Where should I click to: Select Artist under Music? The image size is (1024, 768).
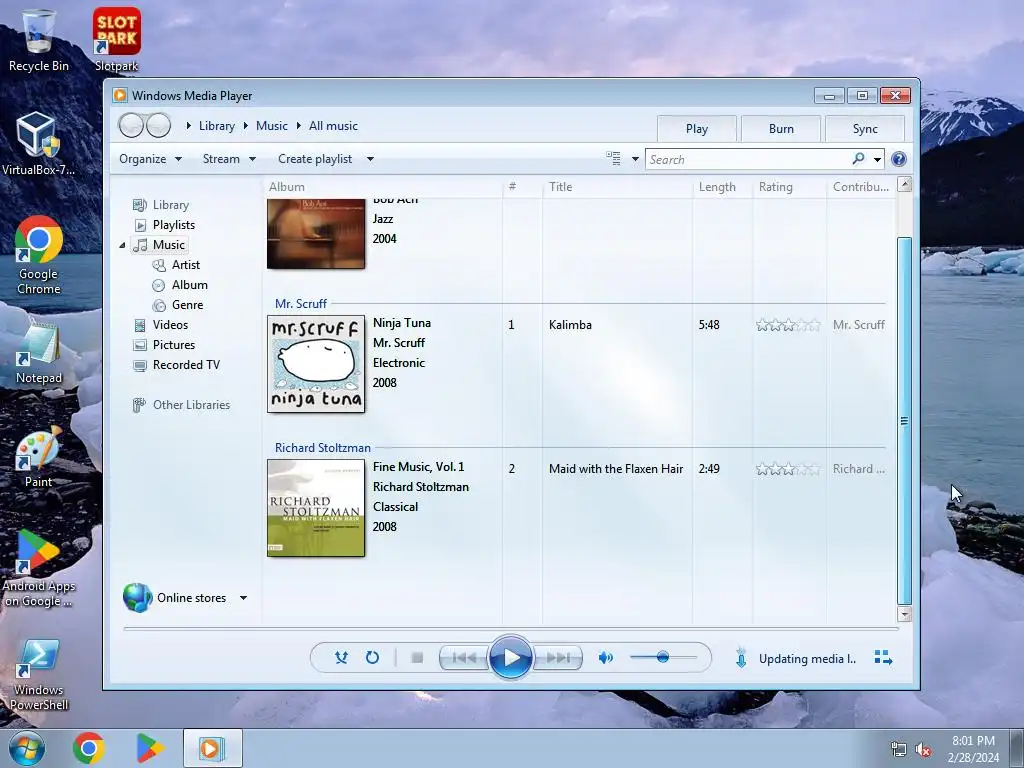tap(185, 264)
